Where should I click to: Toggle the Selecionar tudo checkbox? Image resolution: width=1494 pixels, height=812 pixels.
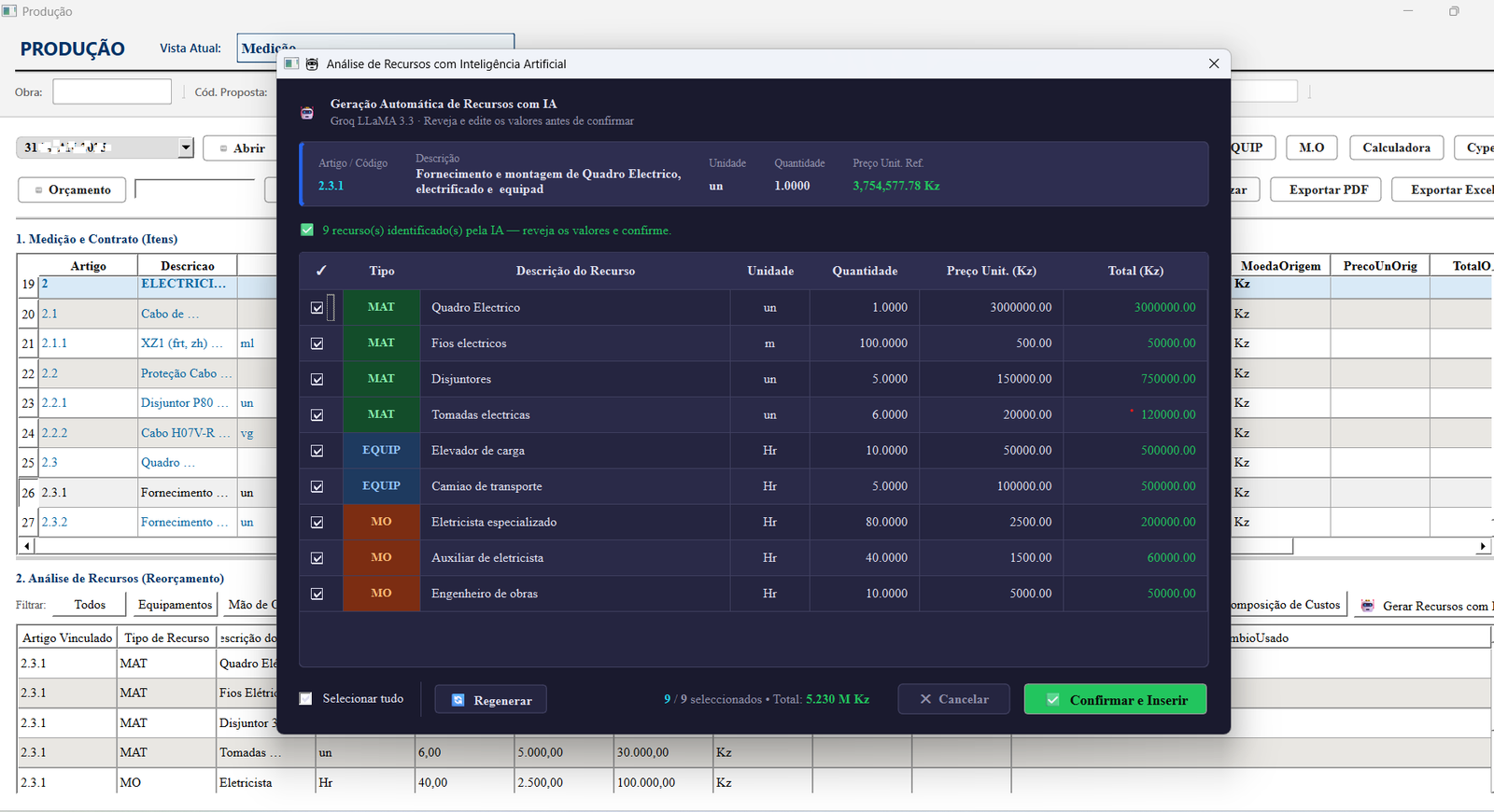306,699
